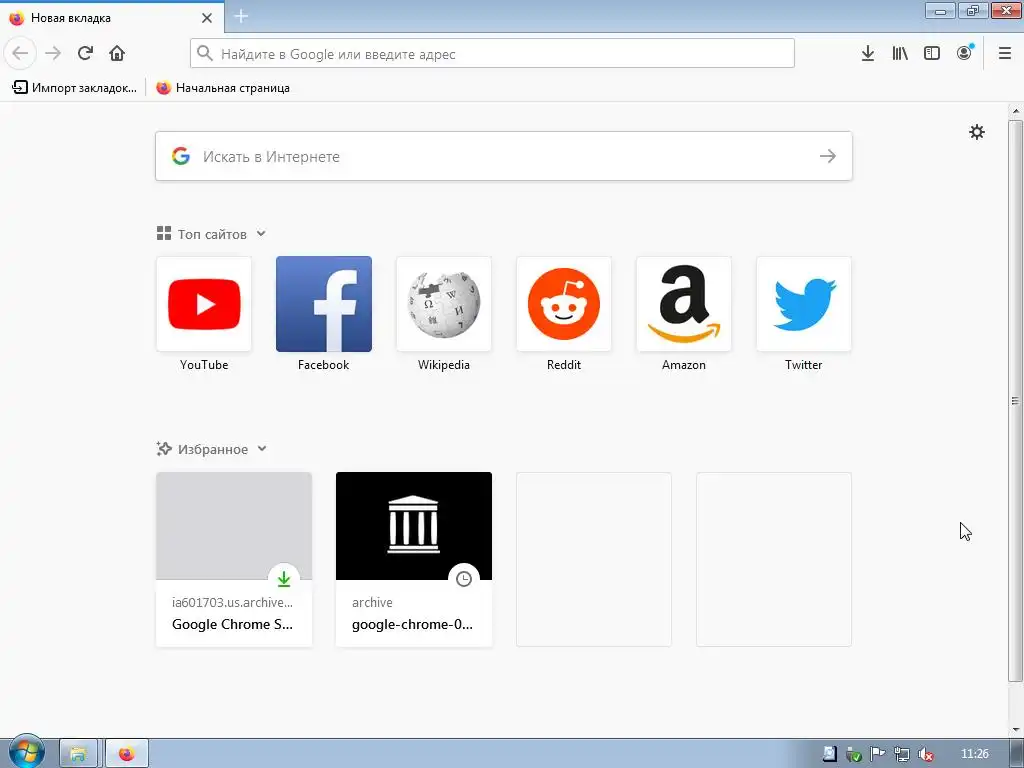Click the Google logo in search box
The width and height of the screenshot is (1024, 768).
pos(181,156)
